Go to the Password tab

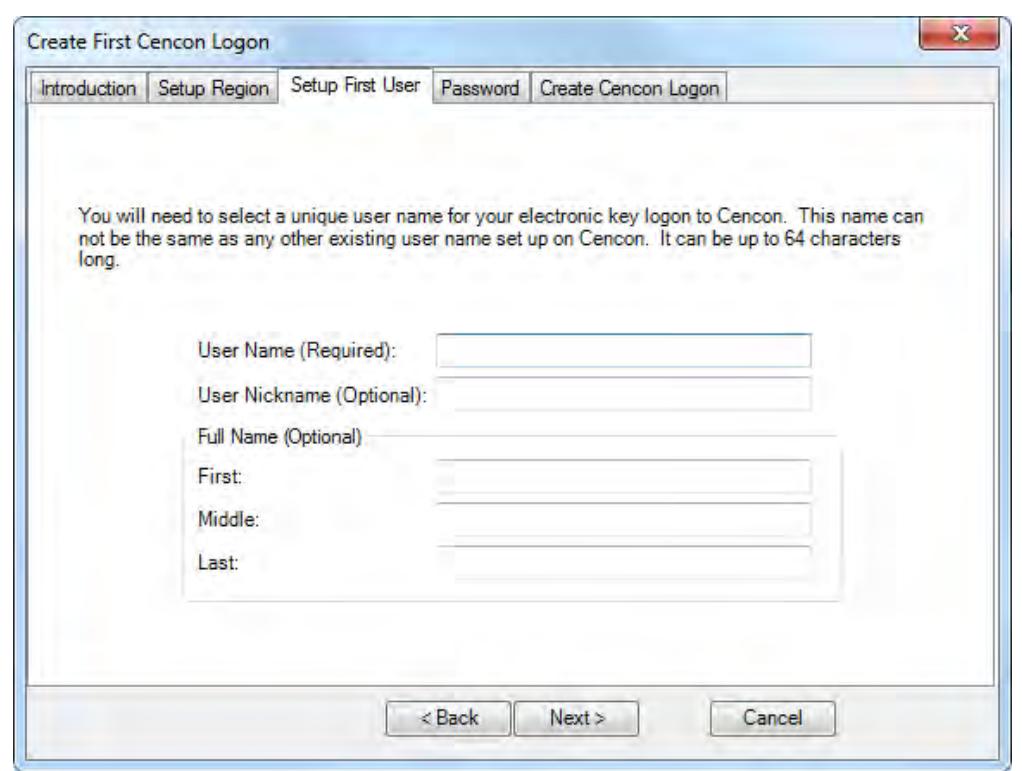click(x=480, y=88)
